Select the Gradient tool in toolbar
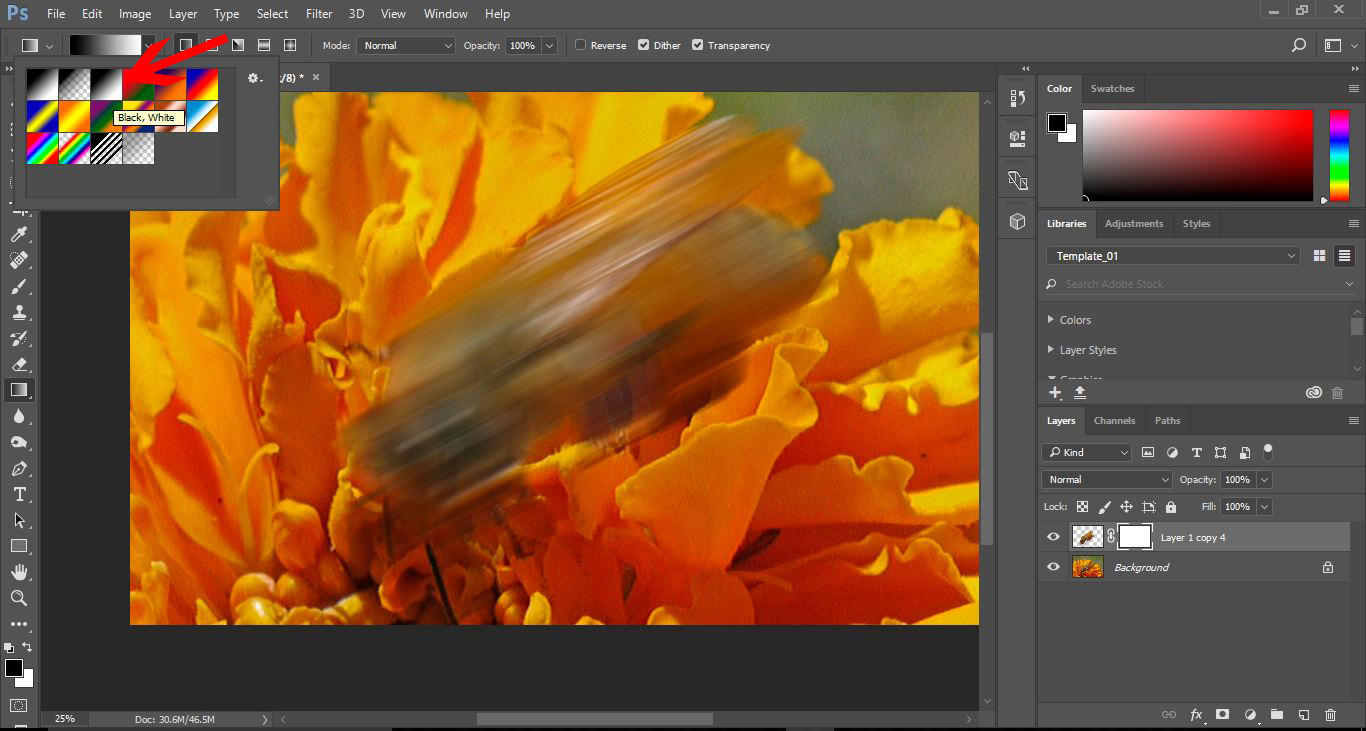 (x=19, y=390)
